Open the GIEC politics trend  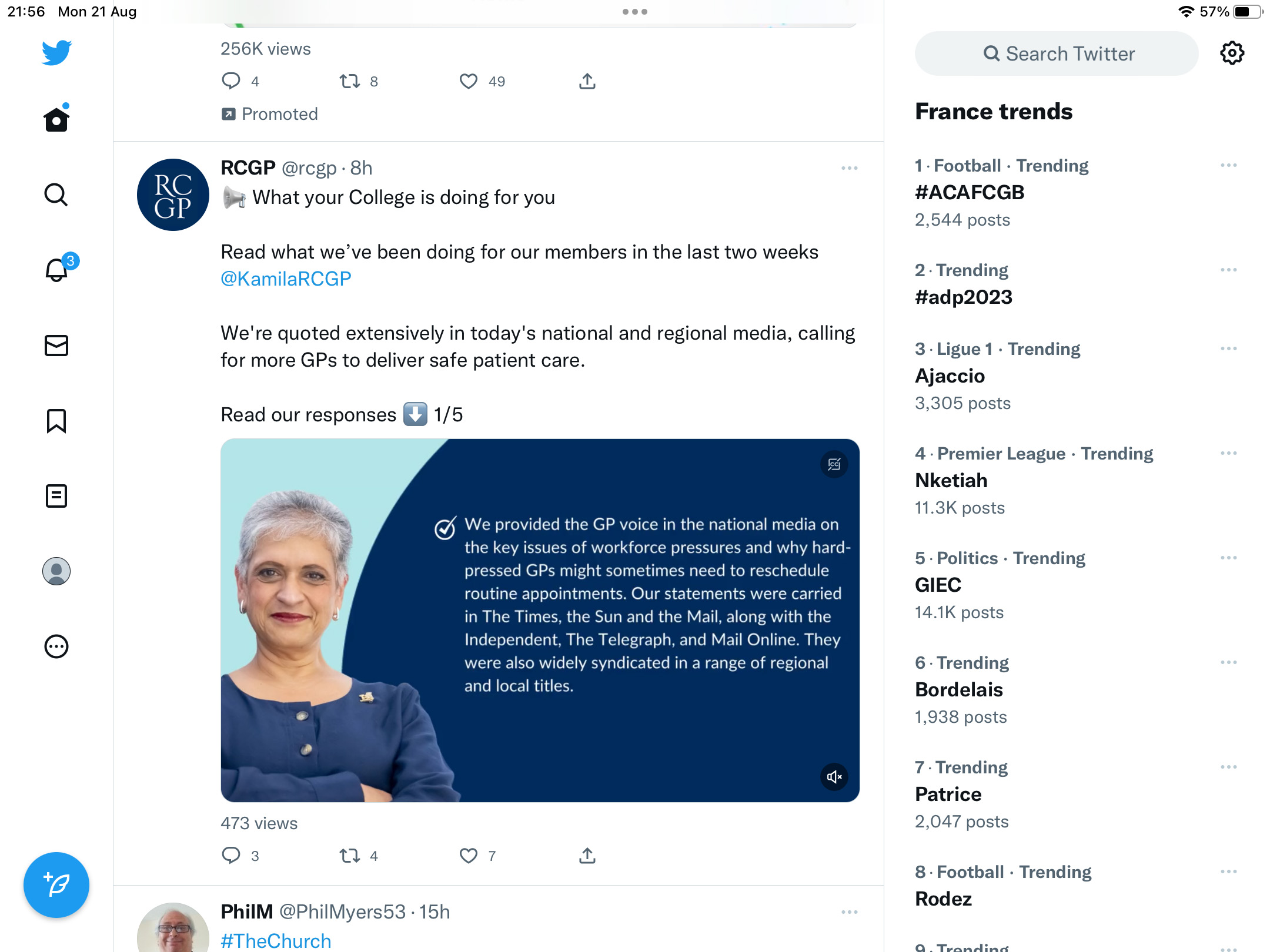pyautogui.click(x=938, y=585)
